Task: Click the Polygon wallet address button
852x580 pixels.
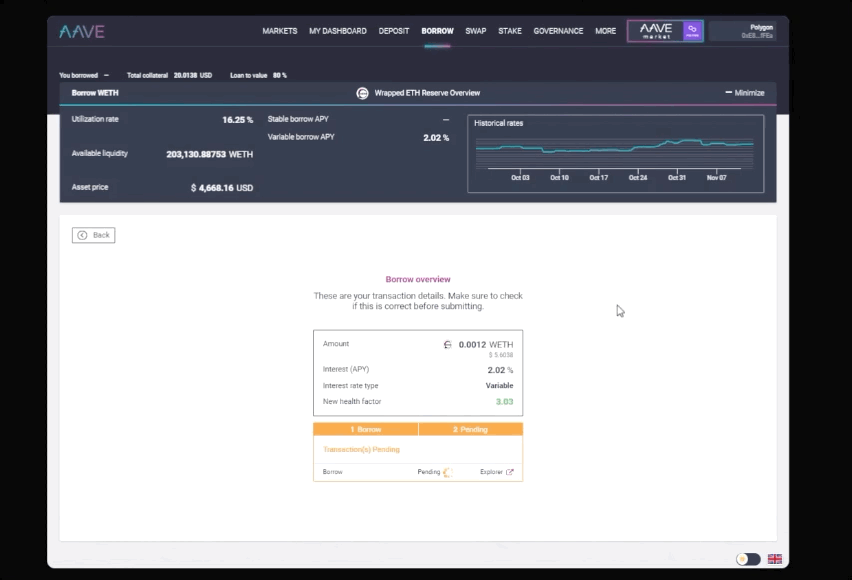Action: tap(743, 31)
